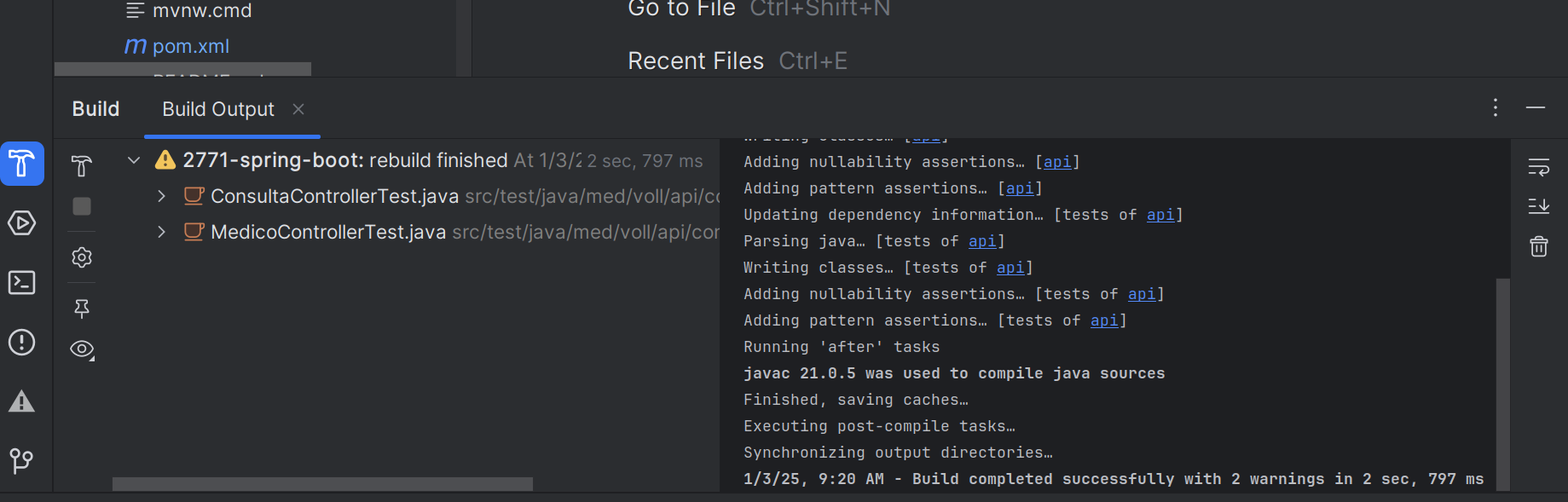The height and width of the screenshot is (502, 1568).
Task: Clear console with trash icon
Action: [x=1539, y=246]
